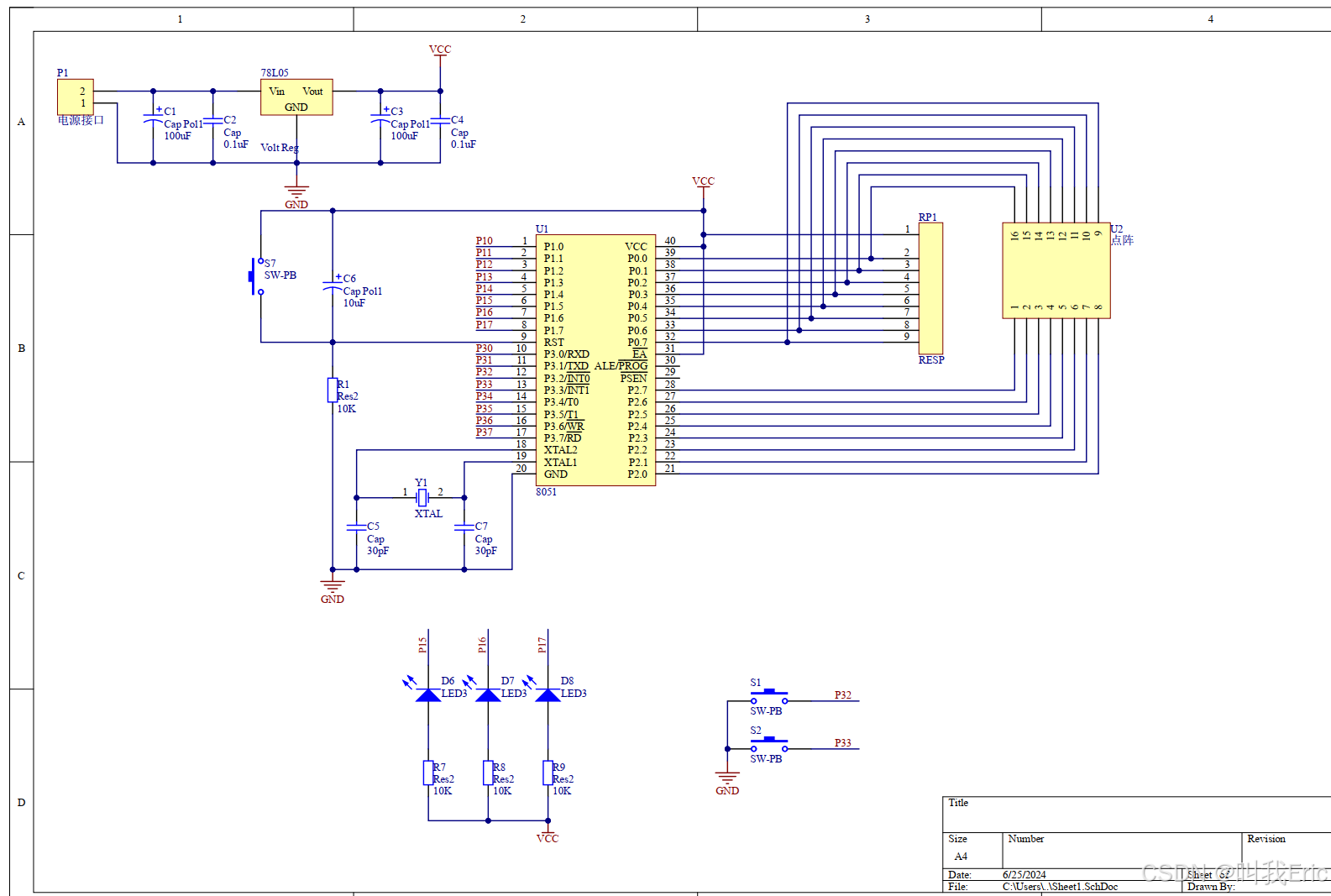This screenshot has height=896, width=1331.
Task: Click the XTAL2 pin name on U1
Action: click(561, 450)
